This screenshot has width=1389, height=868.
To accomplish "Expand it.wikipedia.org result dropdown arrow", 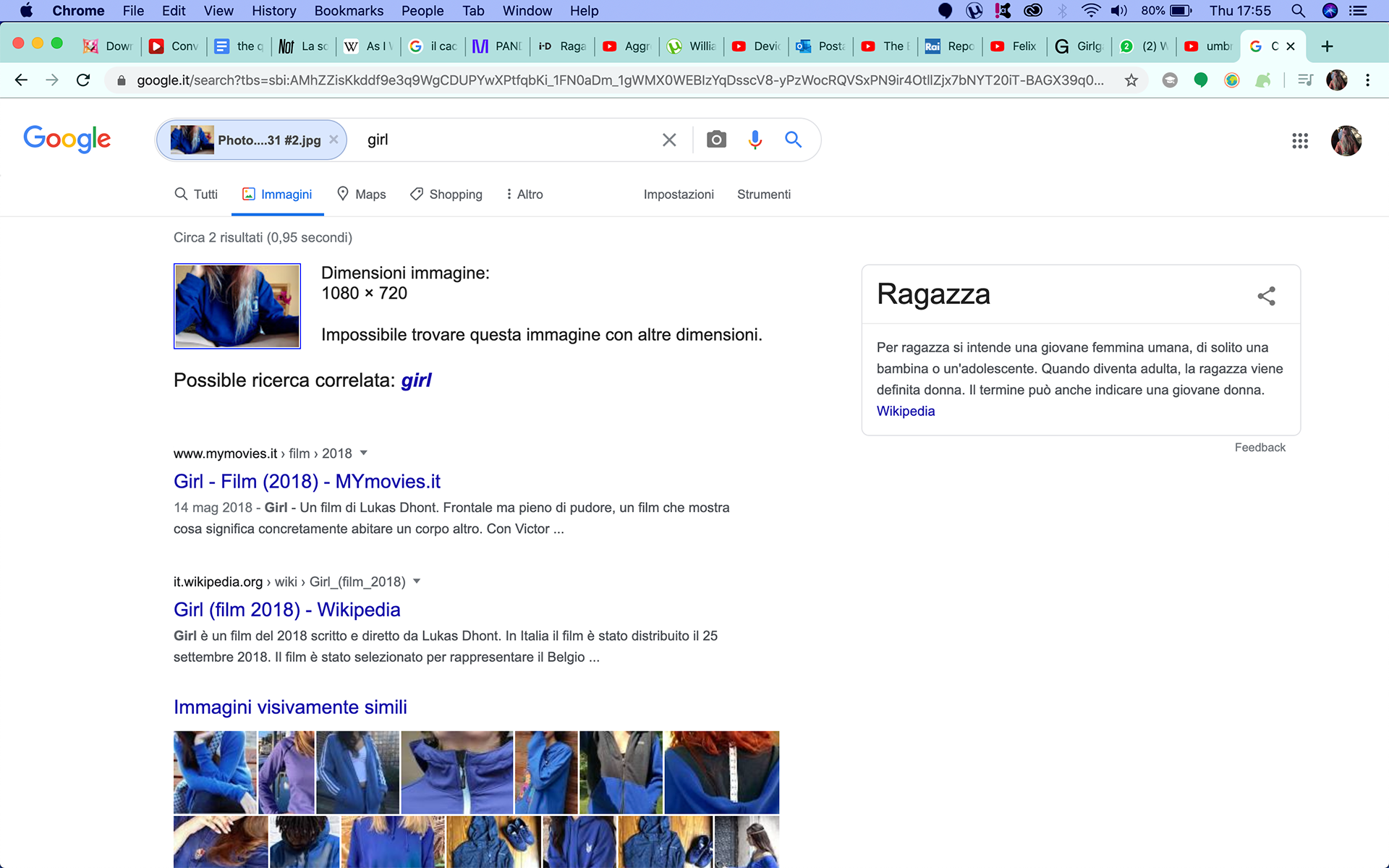I will [x=417, y=582].
